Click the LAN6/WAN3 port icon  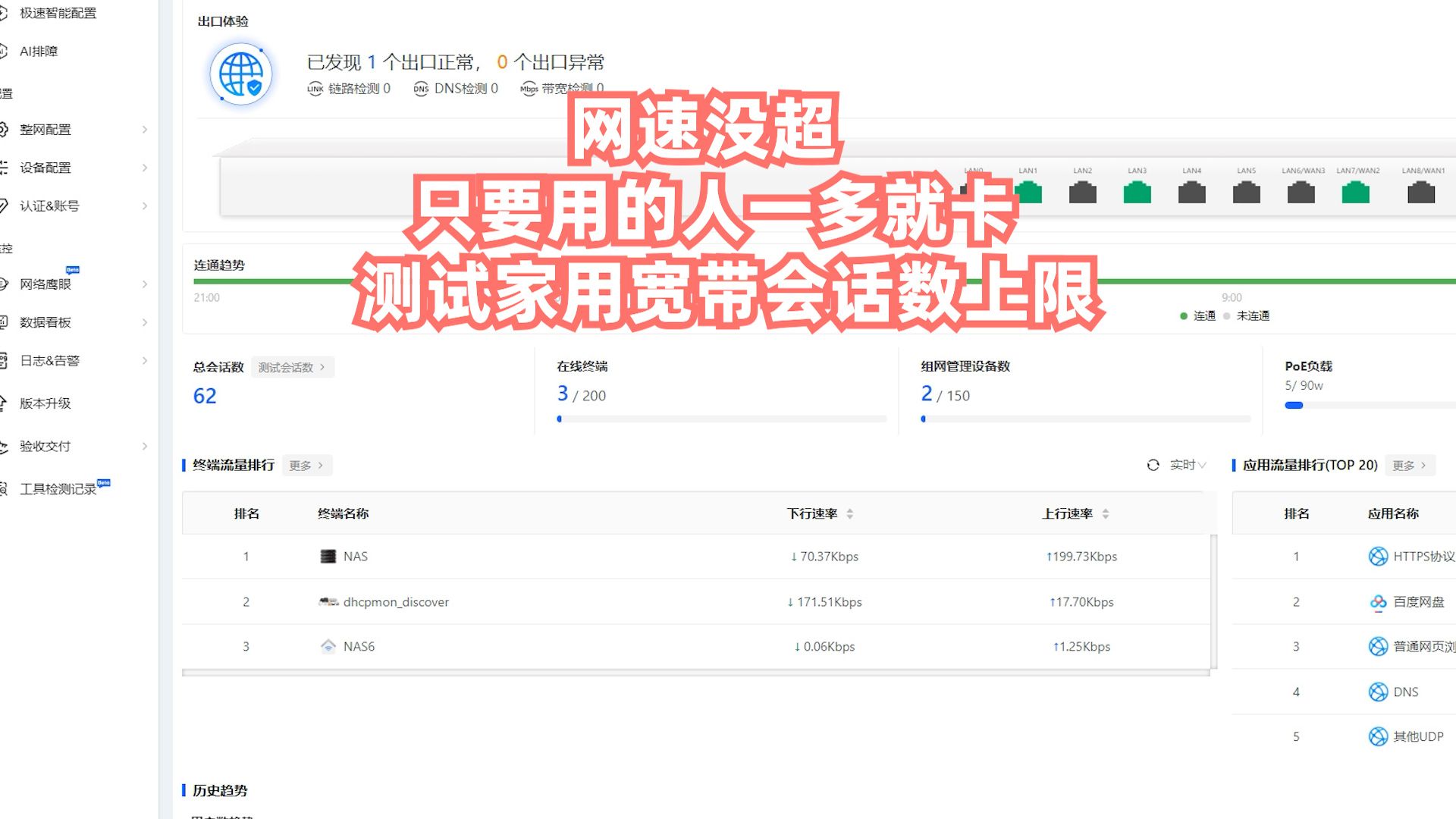click(x=1301, y=193)
